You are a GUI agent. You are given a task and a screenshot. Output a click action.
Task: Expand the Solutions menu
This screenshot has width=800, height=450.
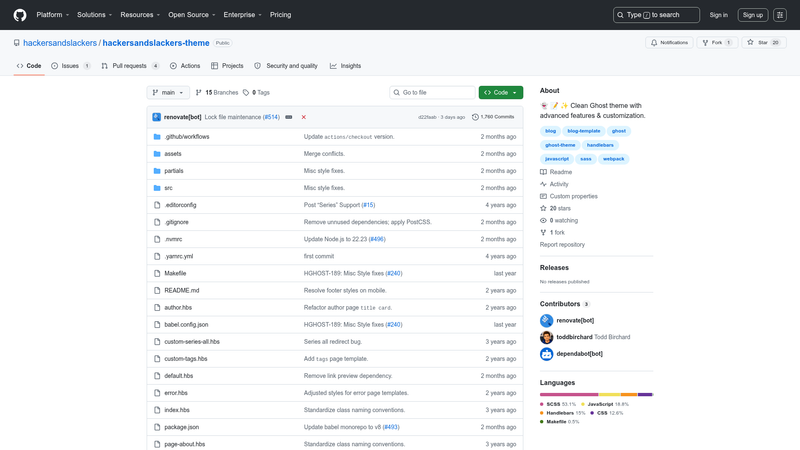coord(94,15)
